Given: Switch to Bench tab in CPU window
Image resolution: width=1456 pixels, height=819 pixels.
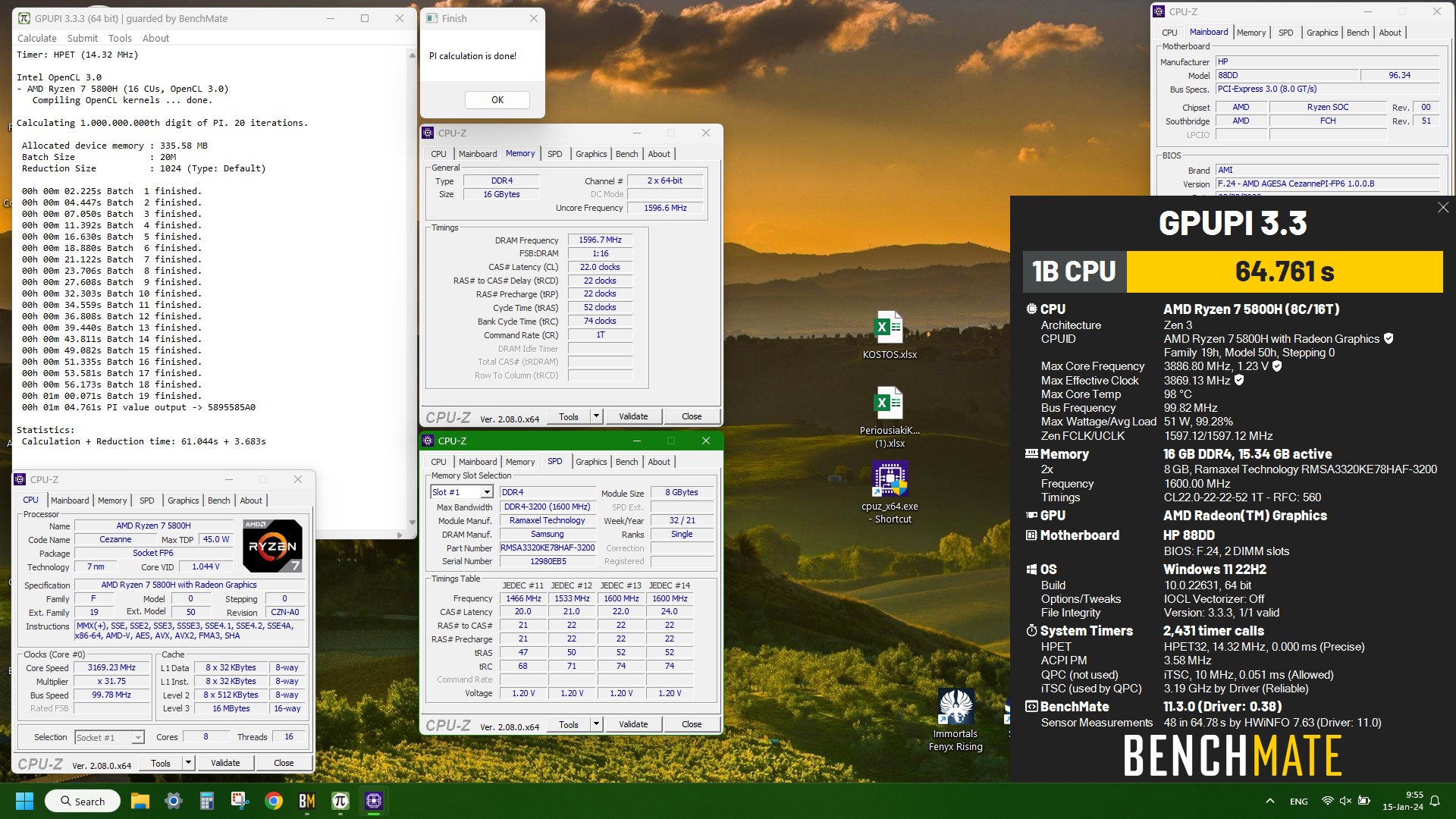Looking at the screenshot, I should (x=218, y=500).
